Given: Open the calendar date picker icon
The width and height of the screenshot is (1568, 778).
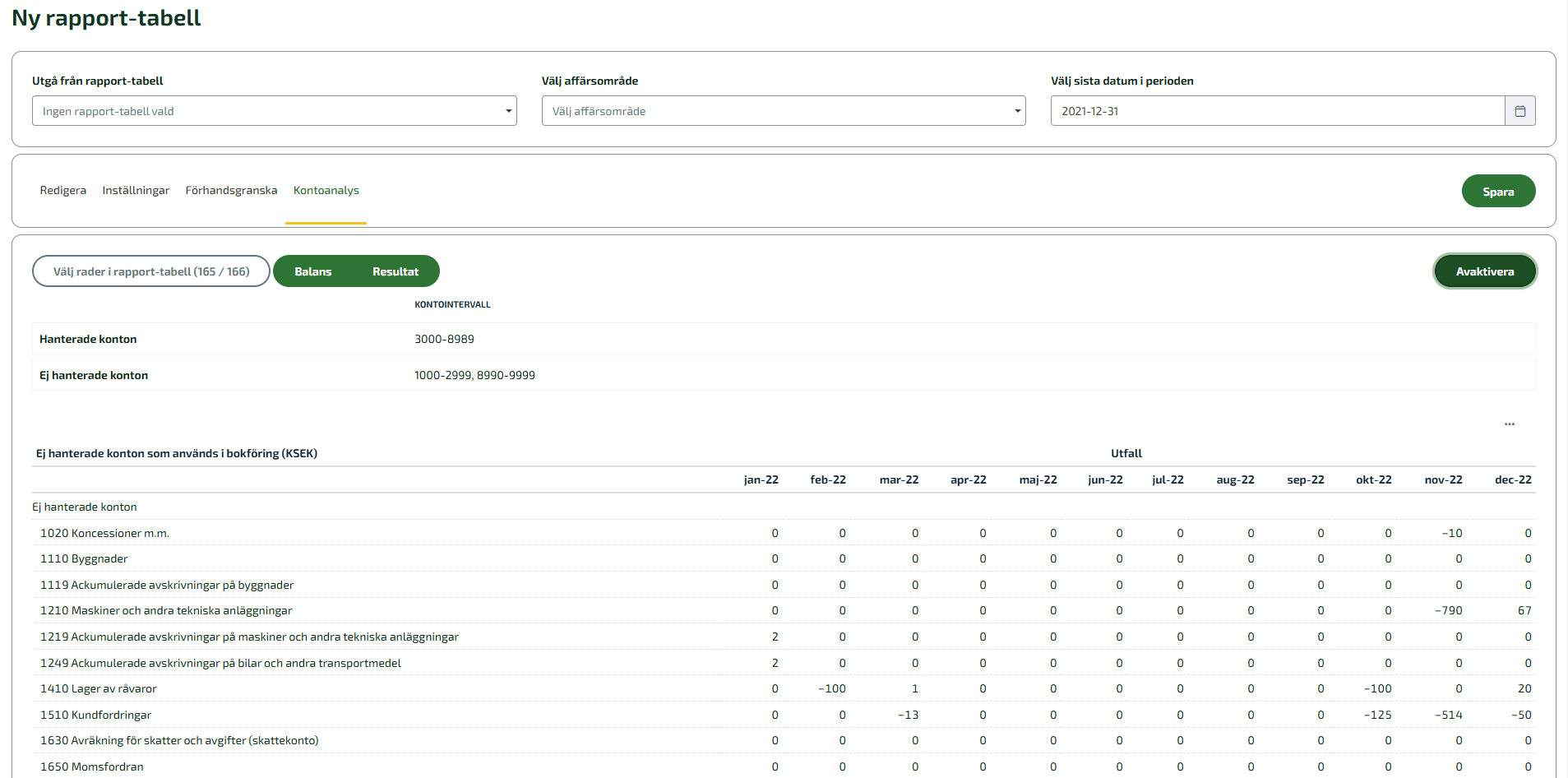Looking at the screenshot, I should click(x=1519, y=111).
